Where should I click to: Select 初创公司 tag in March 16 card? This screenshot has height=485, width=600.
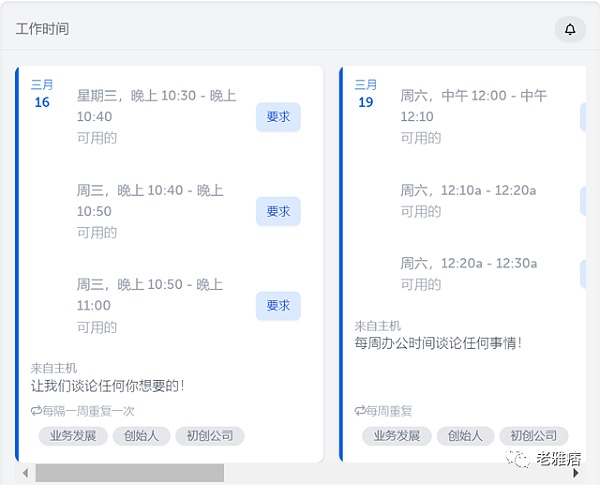point(209,436)
